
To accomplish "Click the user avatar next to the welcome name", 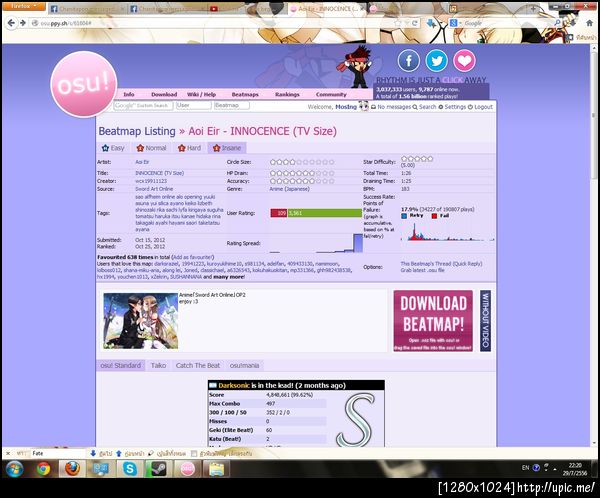I will pyautogui.click(x=364, y=106).
